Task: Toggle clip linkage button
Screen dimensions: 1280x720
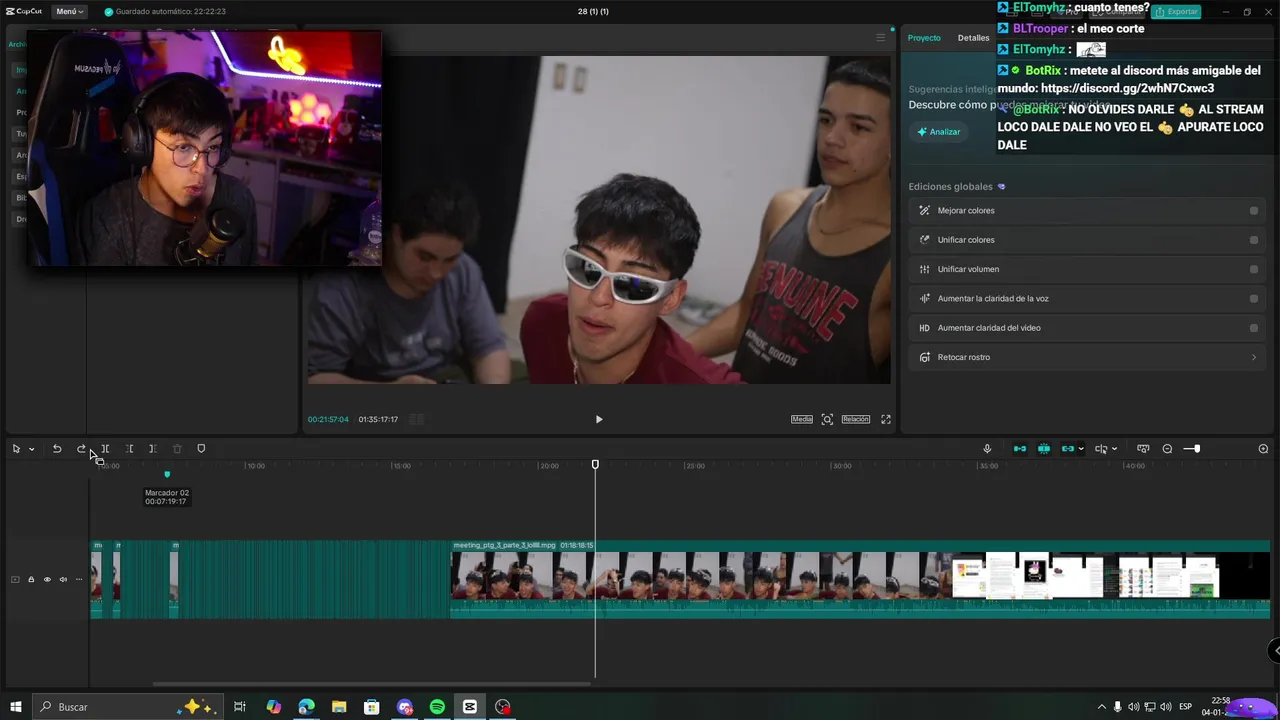Action: tap(1067, 449)
